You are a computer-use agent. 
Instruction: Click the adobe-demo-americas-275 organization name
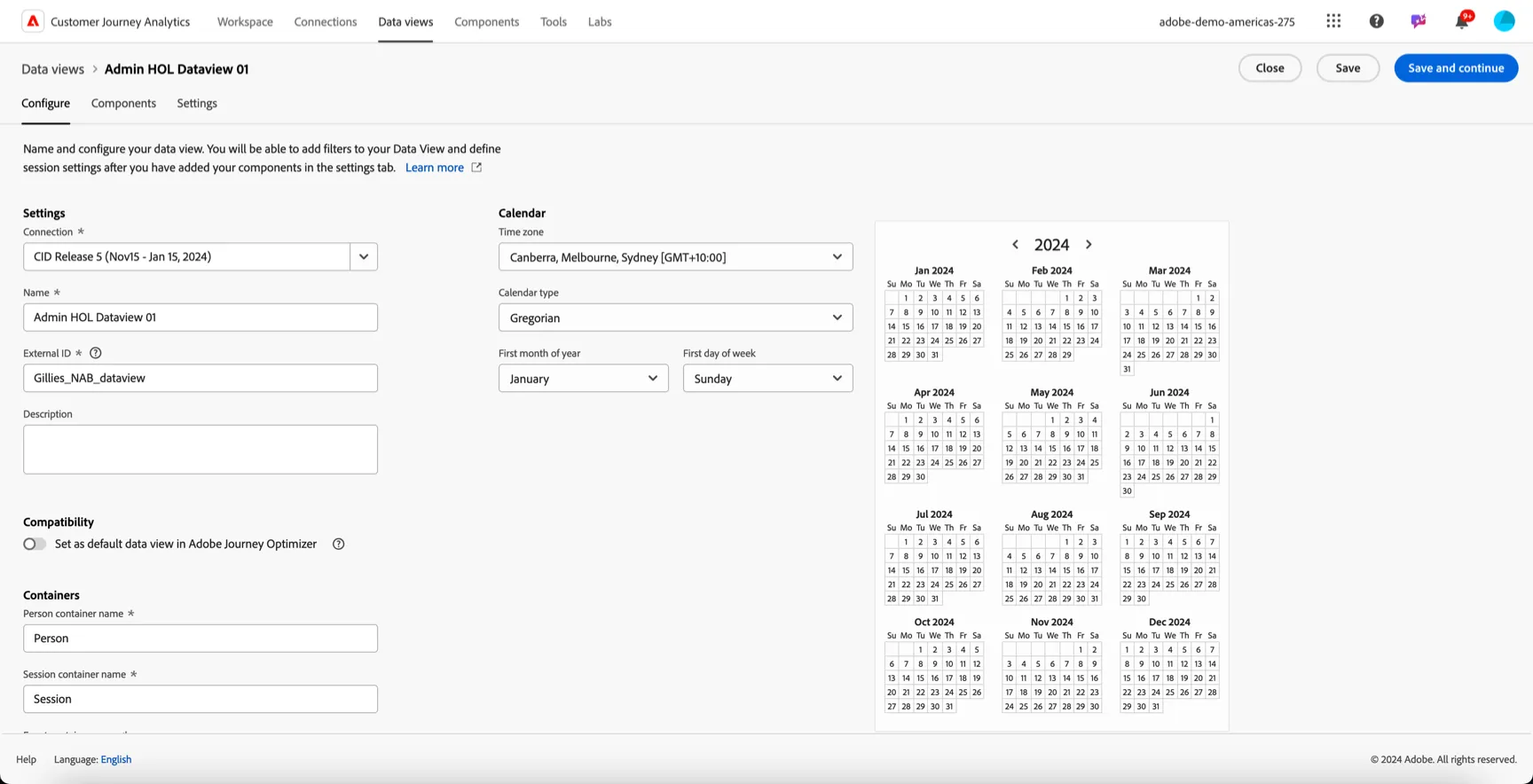click(x=1227, y=21)
